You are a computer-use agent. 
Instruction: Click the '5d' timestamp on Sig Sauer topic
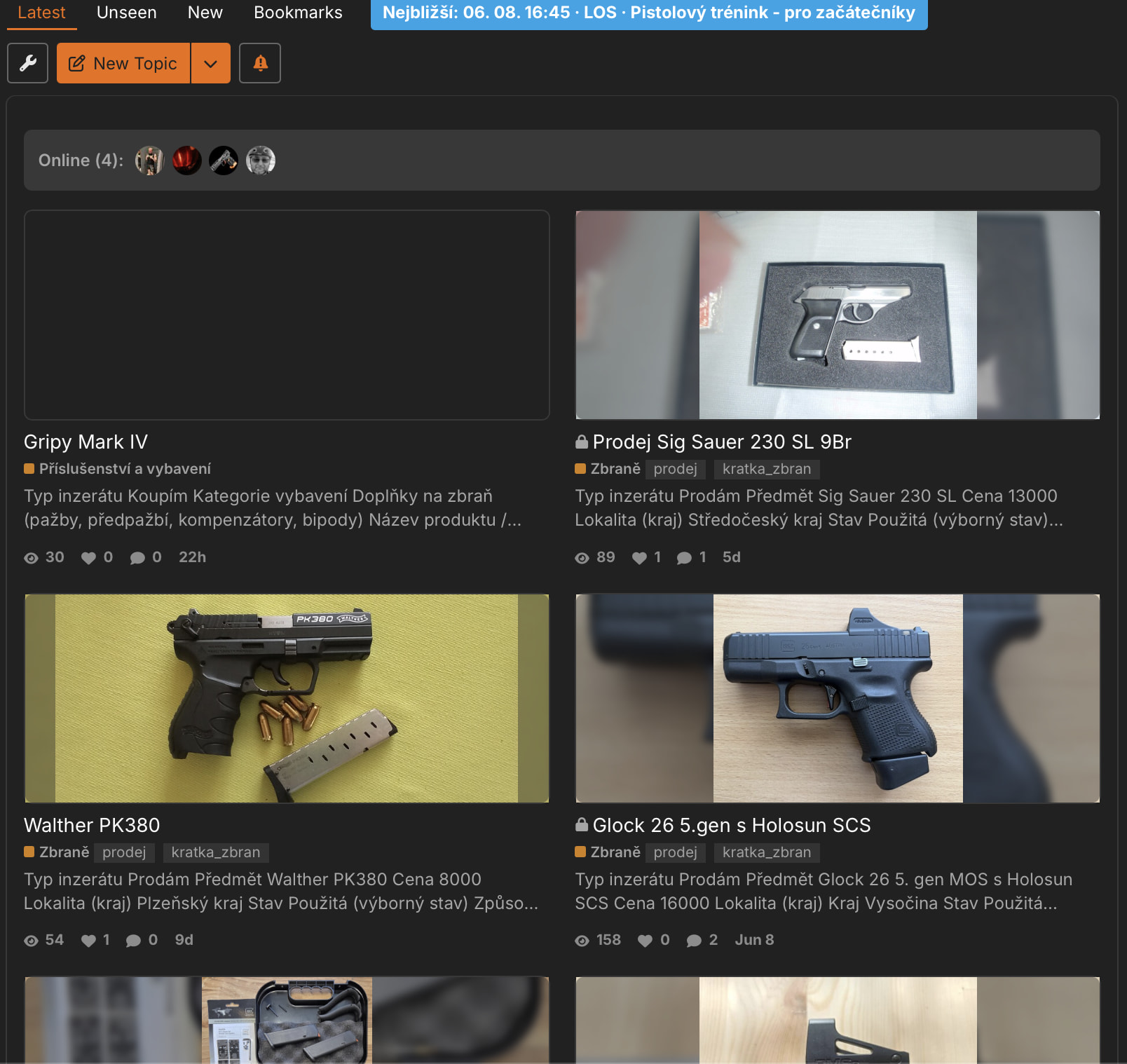pyautogui.click(x=732, y=557)
